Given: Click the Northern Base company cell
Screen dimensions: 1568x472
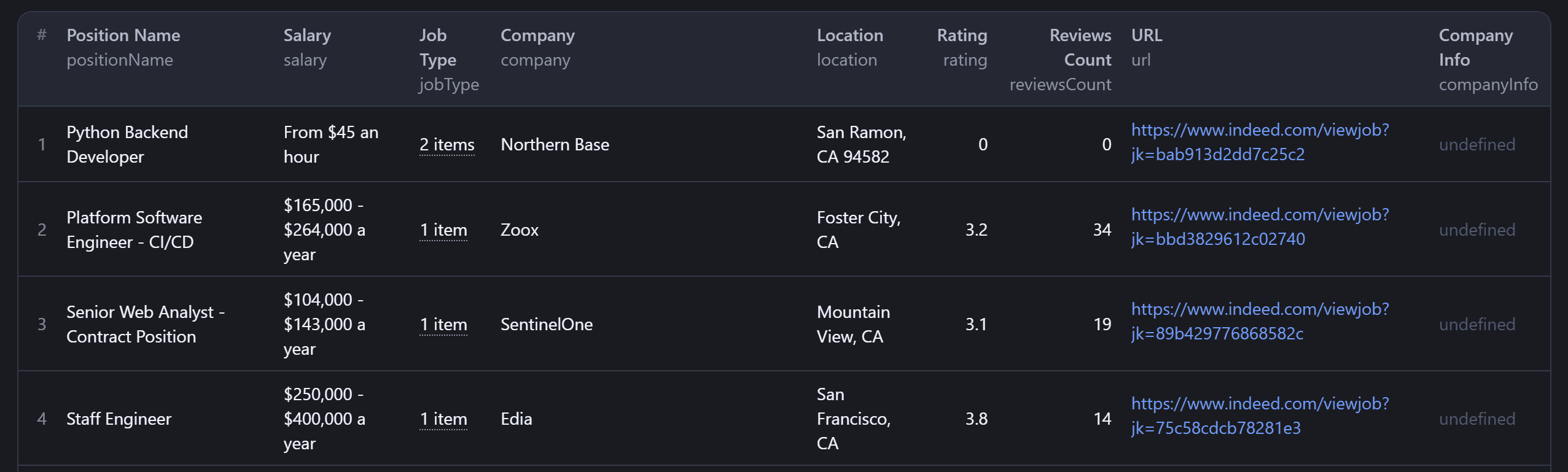Looking at the screenshot, I should pyautogui.click(x=555, y=145).
